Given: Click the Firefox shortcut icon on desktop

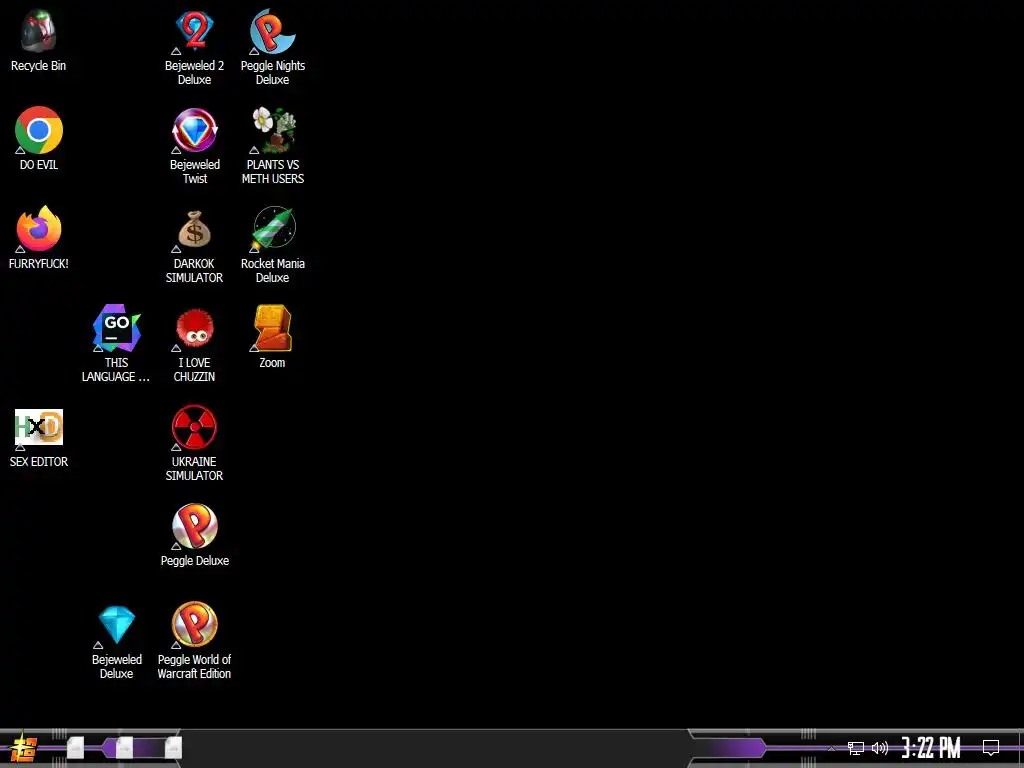Looking at the screenshot, I should [39, 229].
